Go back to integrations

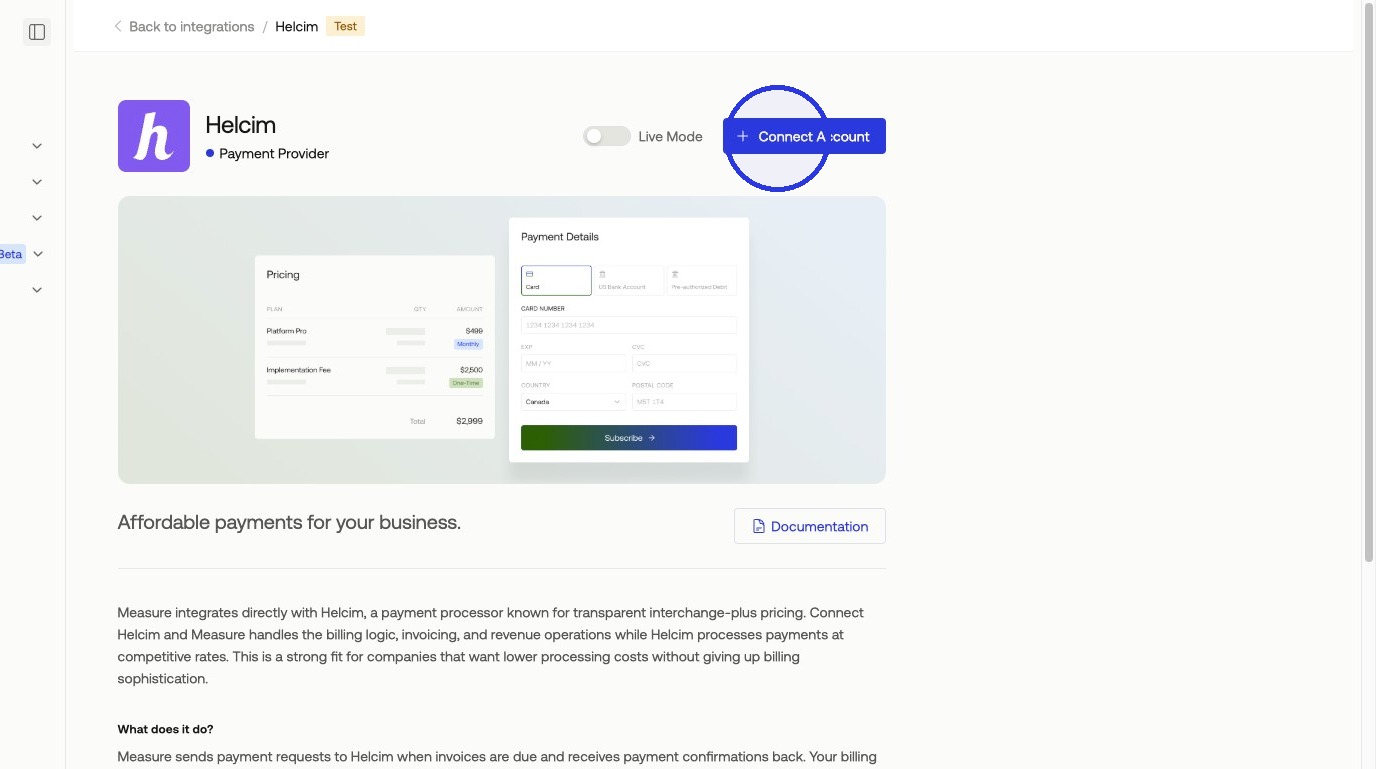point(184,27)
